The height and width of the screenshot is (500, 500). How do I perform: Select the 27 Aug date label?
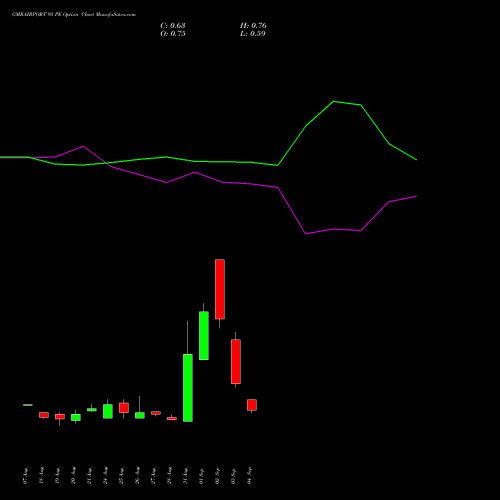(153, 476)
